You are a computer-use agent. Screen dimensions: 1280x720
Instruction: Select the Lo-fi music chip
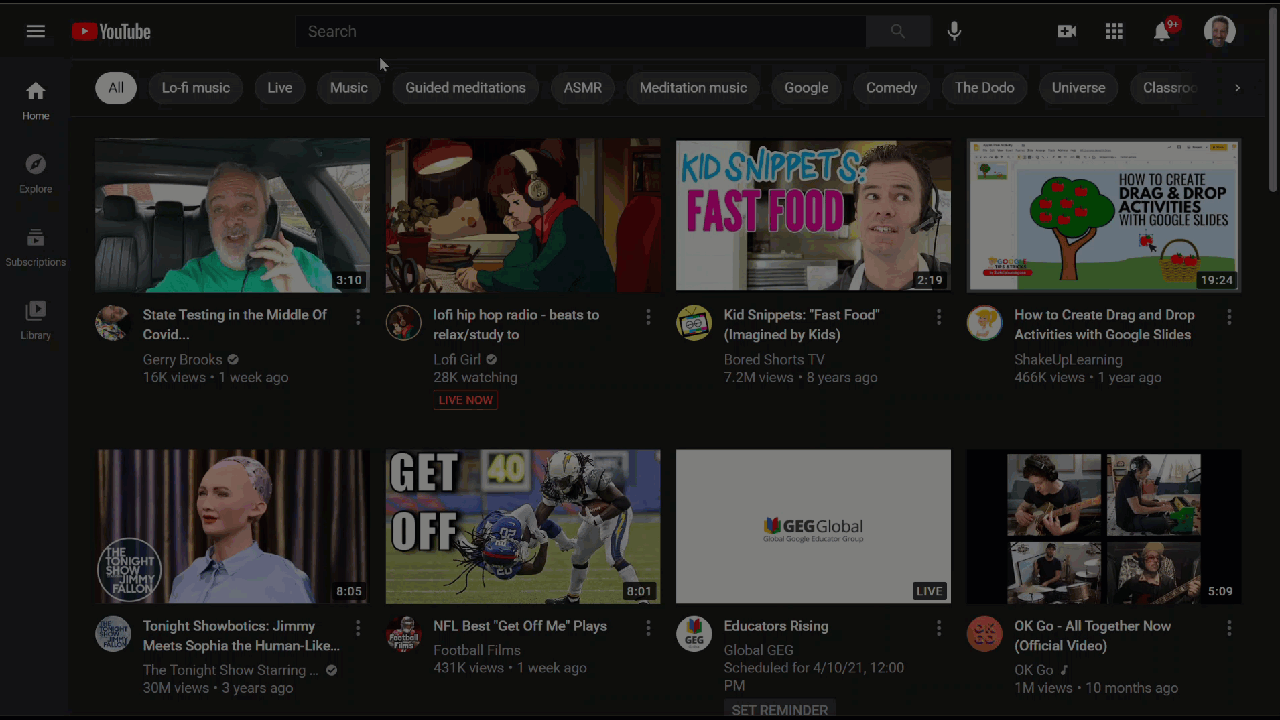tap(196, 88)
